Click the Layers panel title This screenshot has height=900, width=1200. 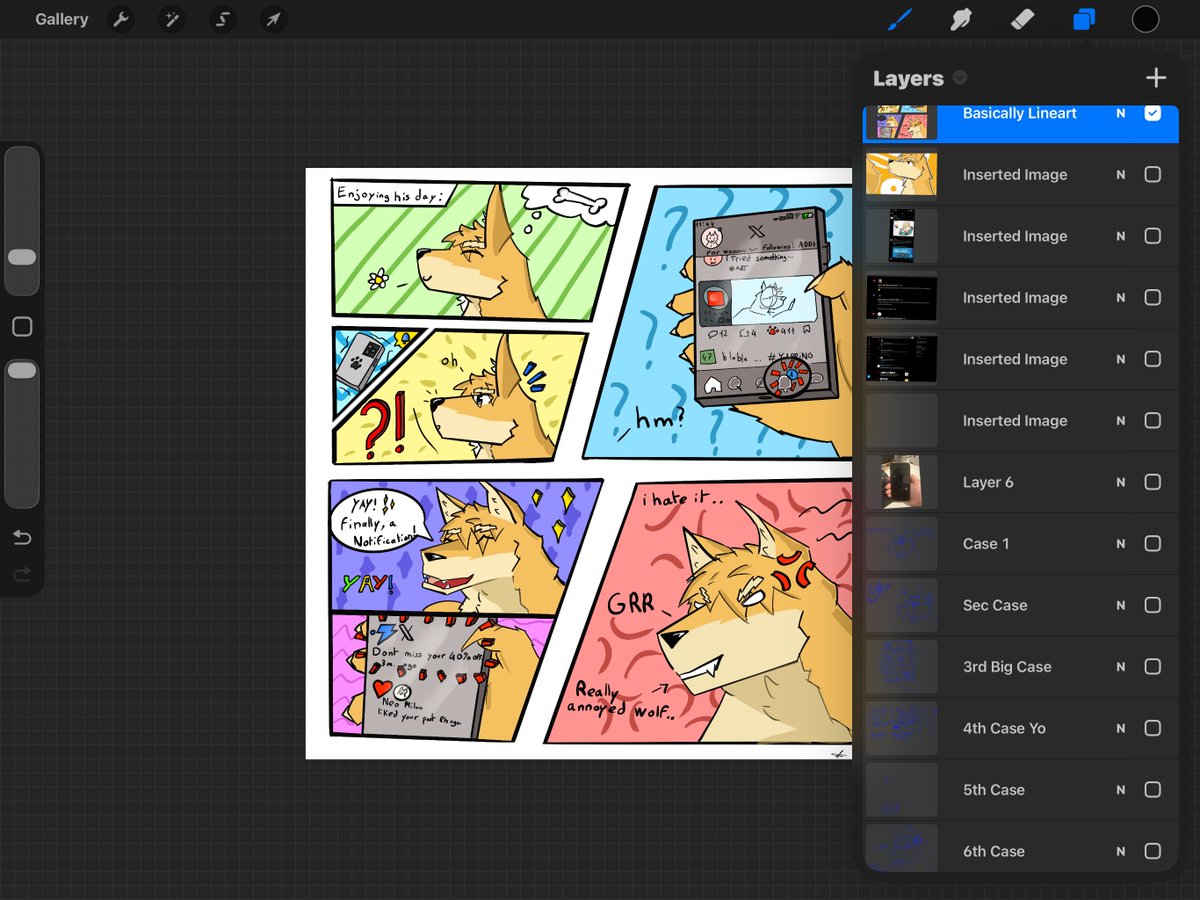pyautogui.click(x=908, y=78)
